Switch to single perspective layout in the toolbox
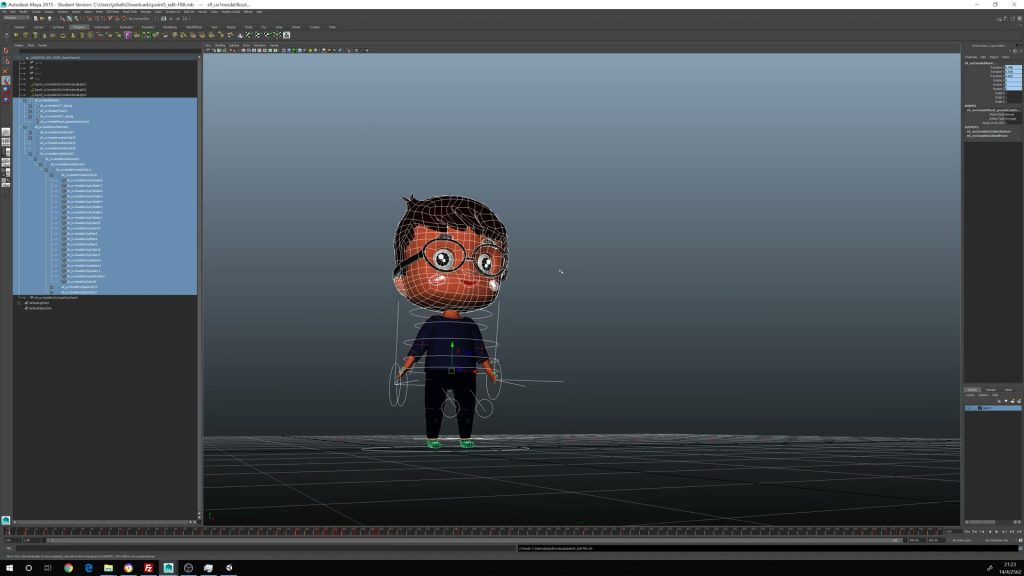 pyautogui.click(x=6, y=132)
